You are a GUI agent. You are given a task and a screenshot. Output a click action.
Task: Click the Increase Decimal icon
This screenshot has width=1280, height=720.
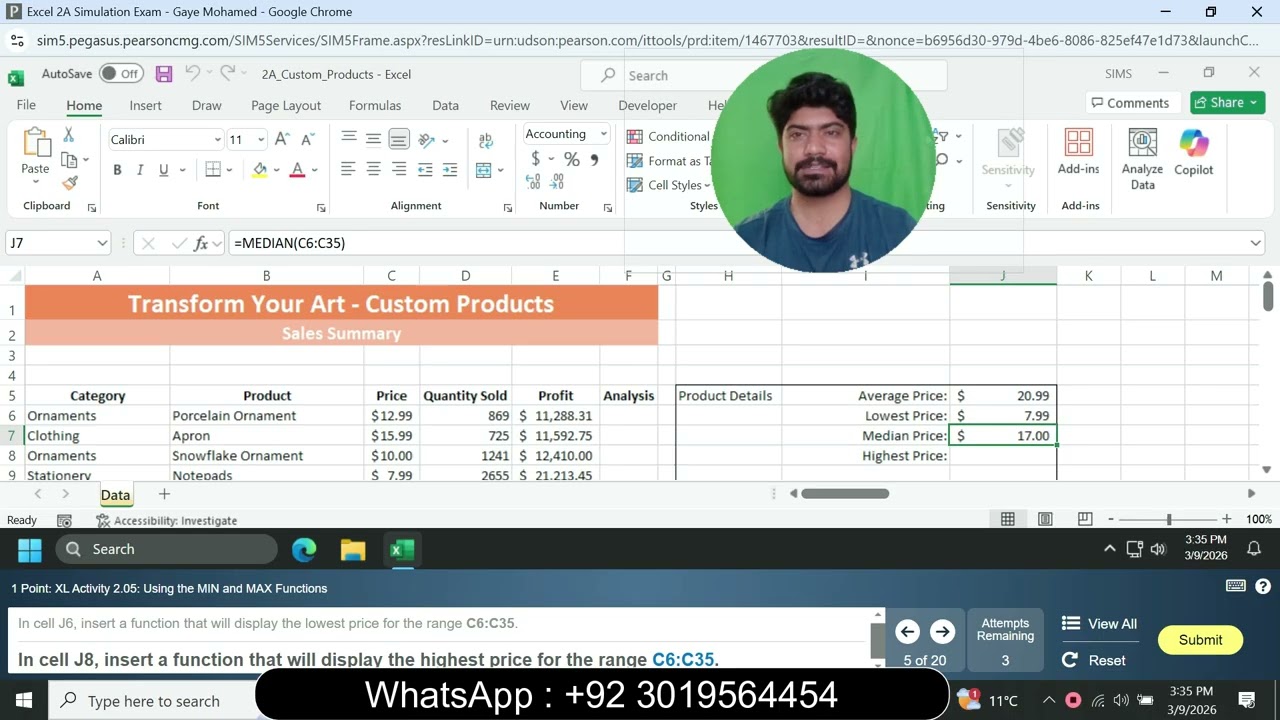coord(533,182)
